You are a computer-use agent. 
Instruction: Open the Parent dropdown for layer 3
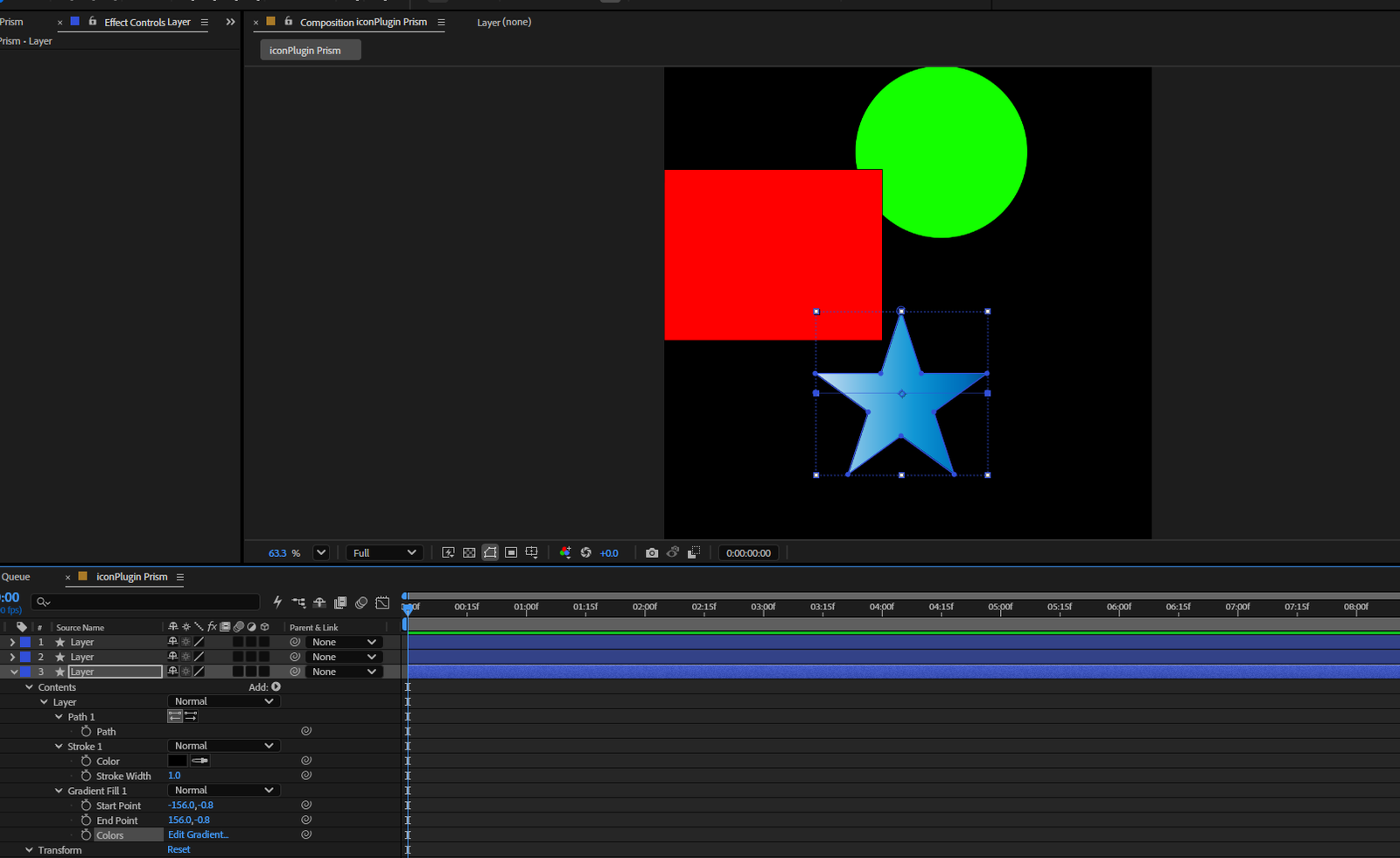point(344,672)
